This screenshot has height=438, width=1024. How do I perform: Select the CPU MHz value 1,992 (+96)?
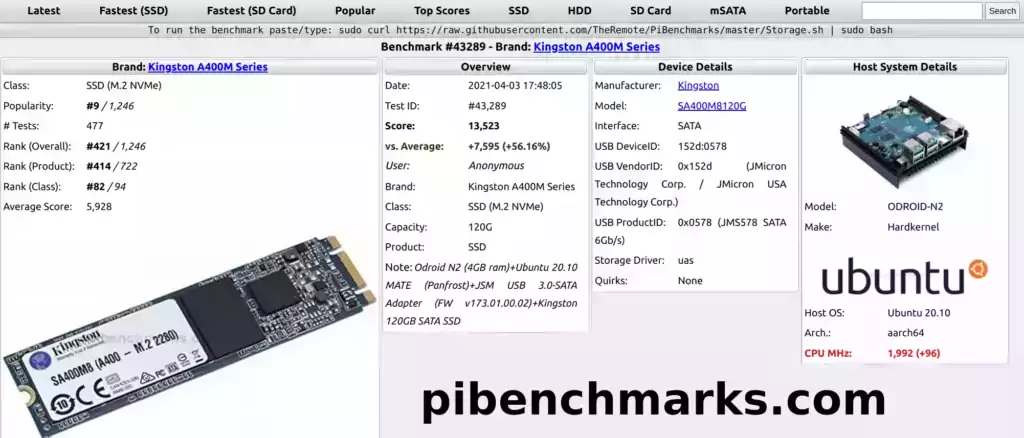(x=914, y=353)
